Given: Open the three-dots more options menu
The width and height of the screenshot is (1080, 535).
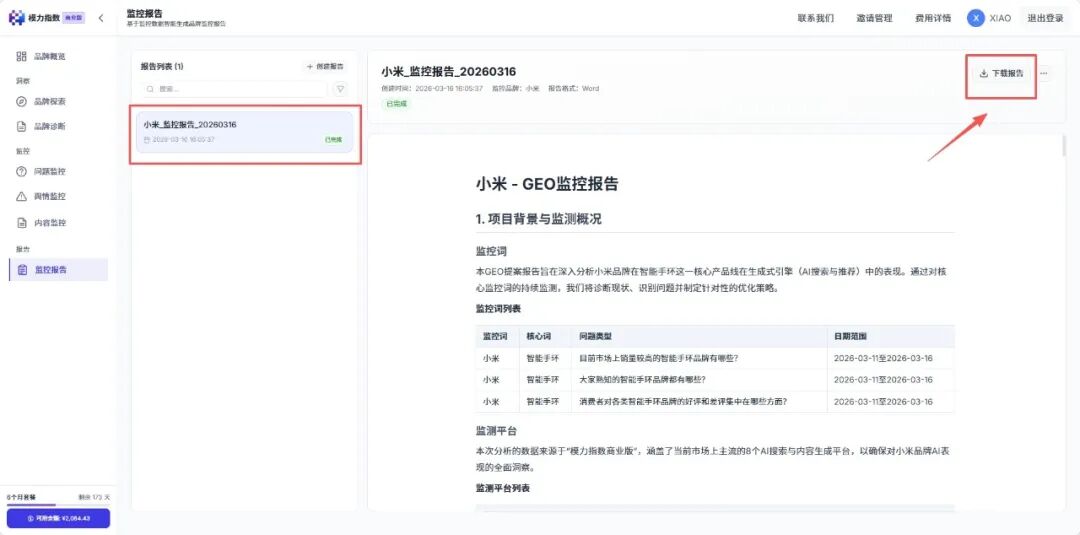Looking at the screenshot, I should pos(1044,73).
